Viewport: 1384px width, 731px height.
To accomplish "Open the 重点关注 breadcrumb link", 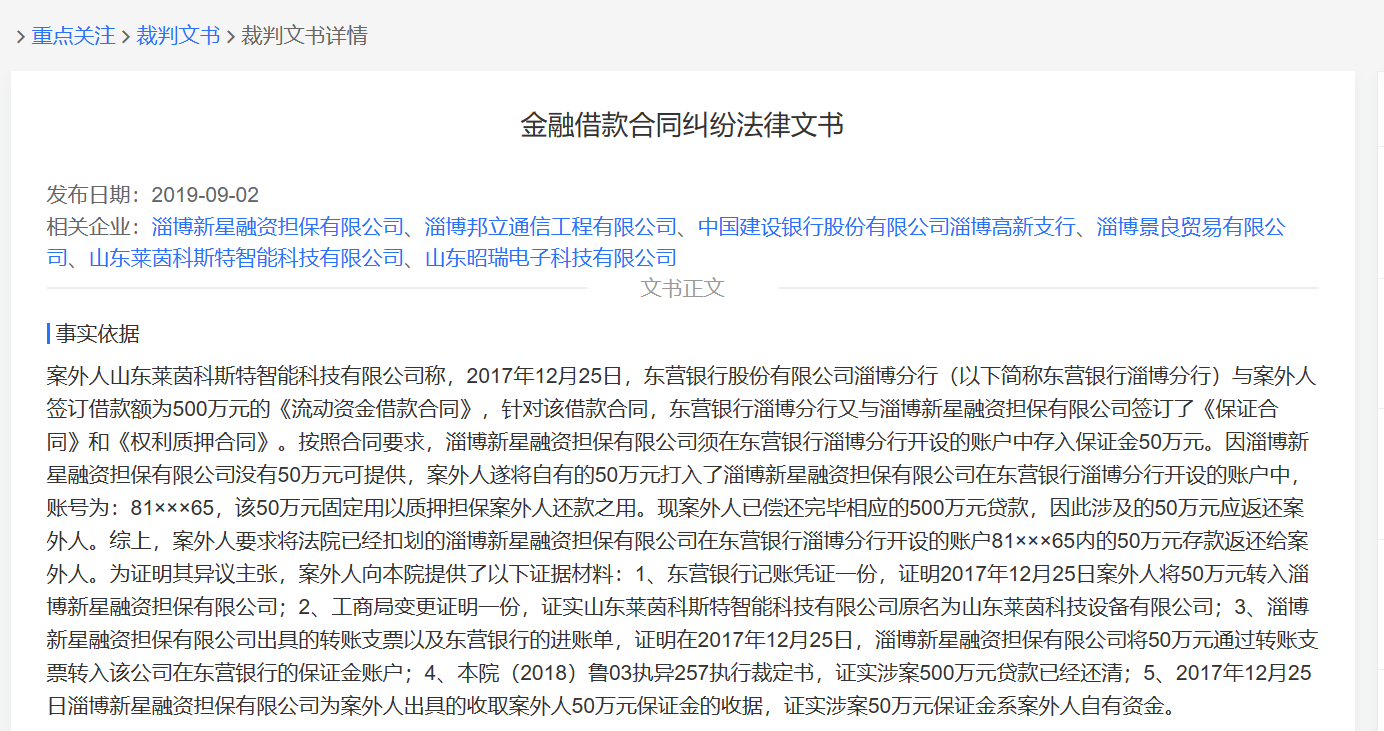I will click(73, 36).
